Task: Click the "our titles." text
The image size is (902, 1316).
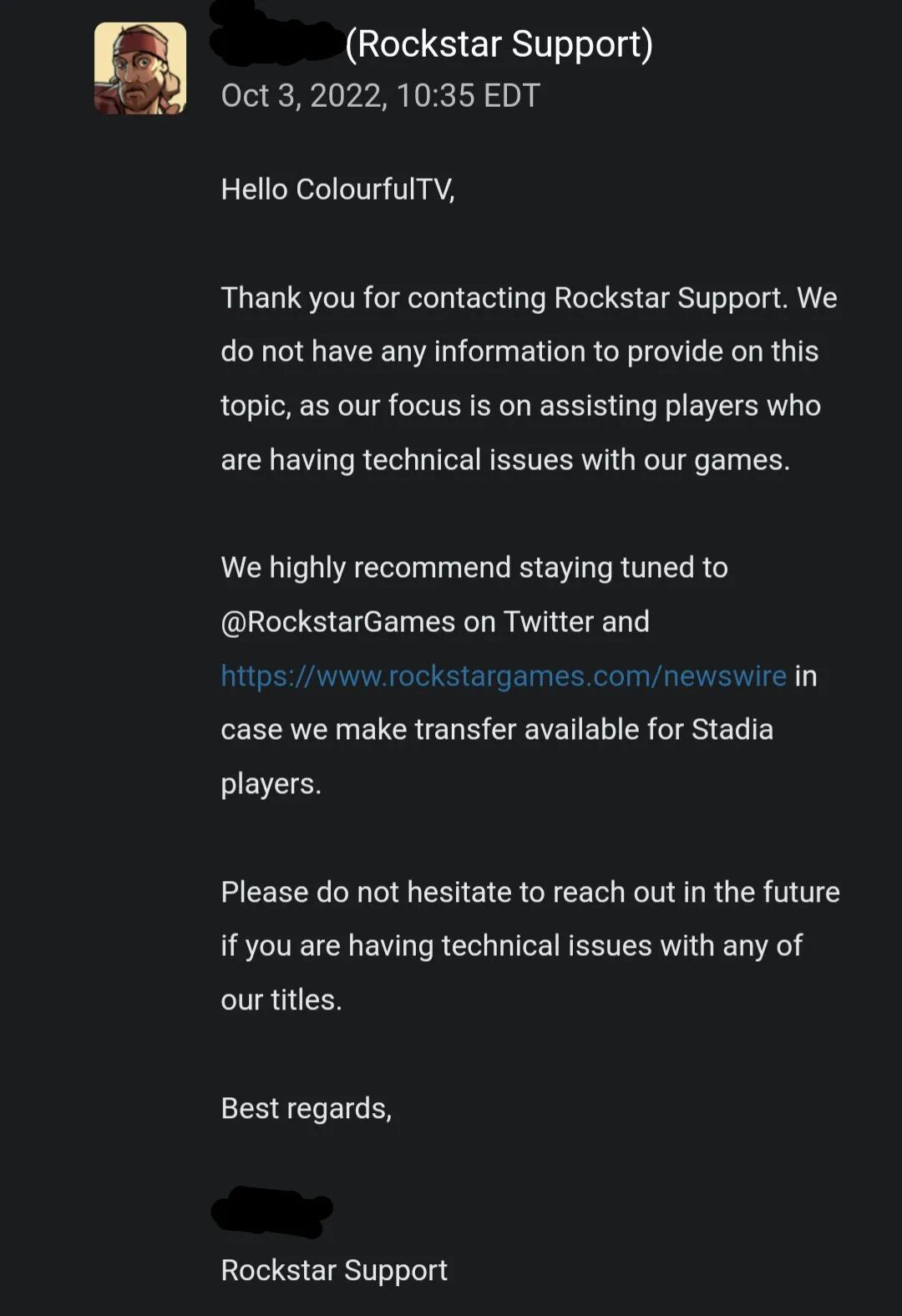Action: pos(281,1000)
